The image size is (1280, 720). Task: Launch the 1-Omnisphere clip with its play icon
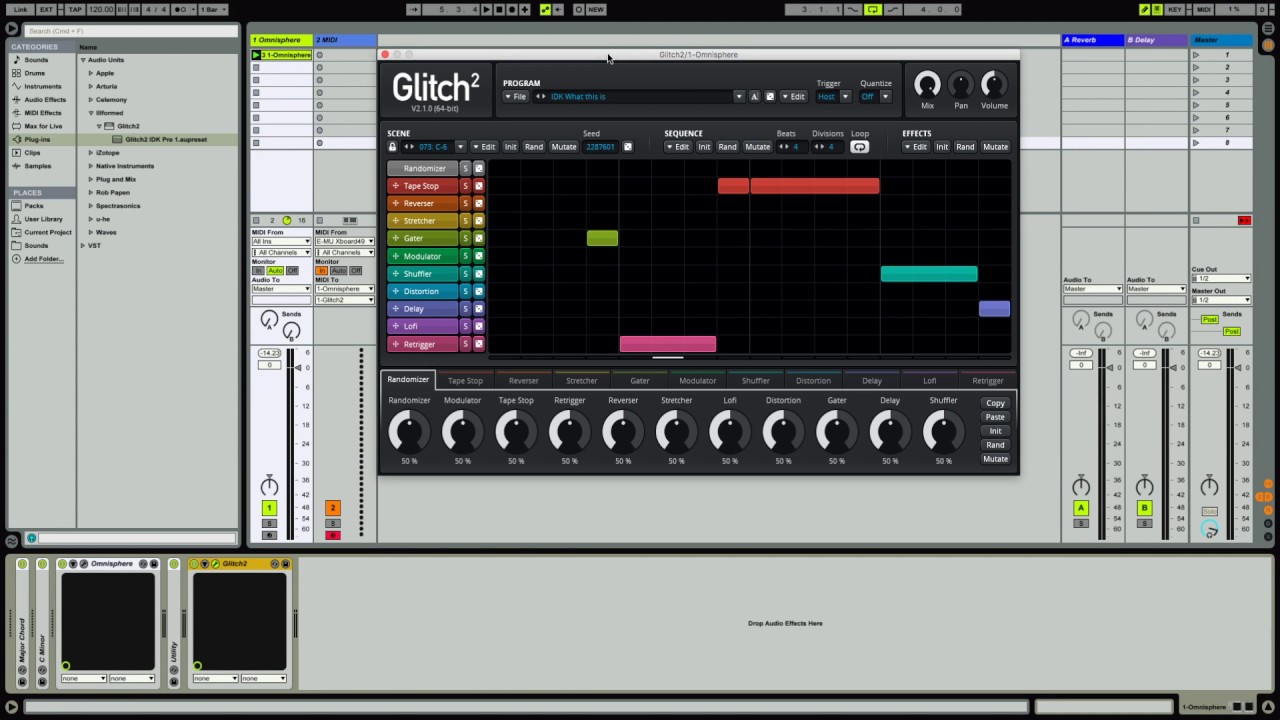pos(256,55)
